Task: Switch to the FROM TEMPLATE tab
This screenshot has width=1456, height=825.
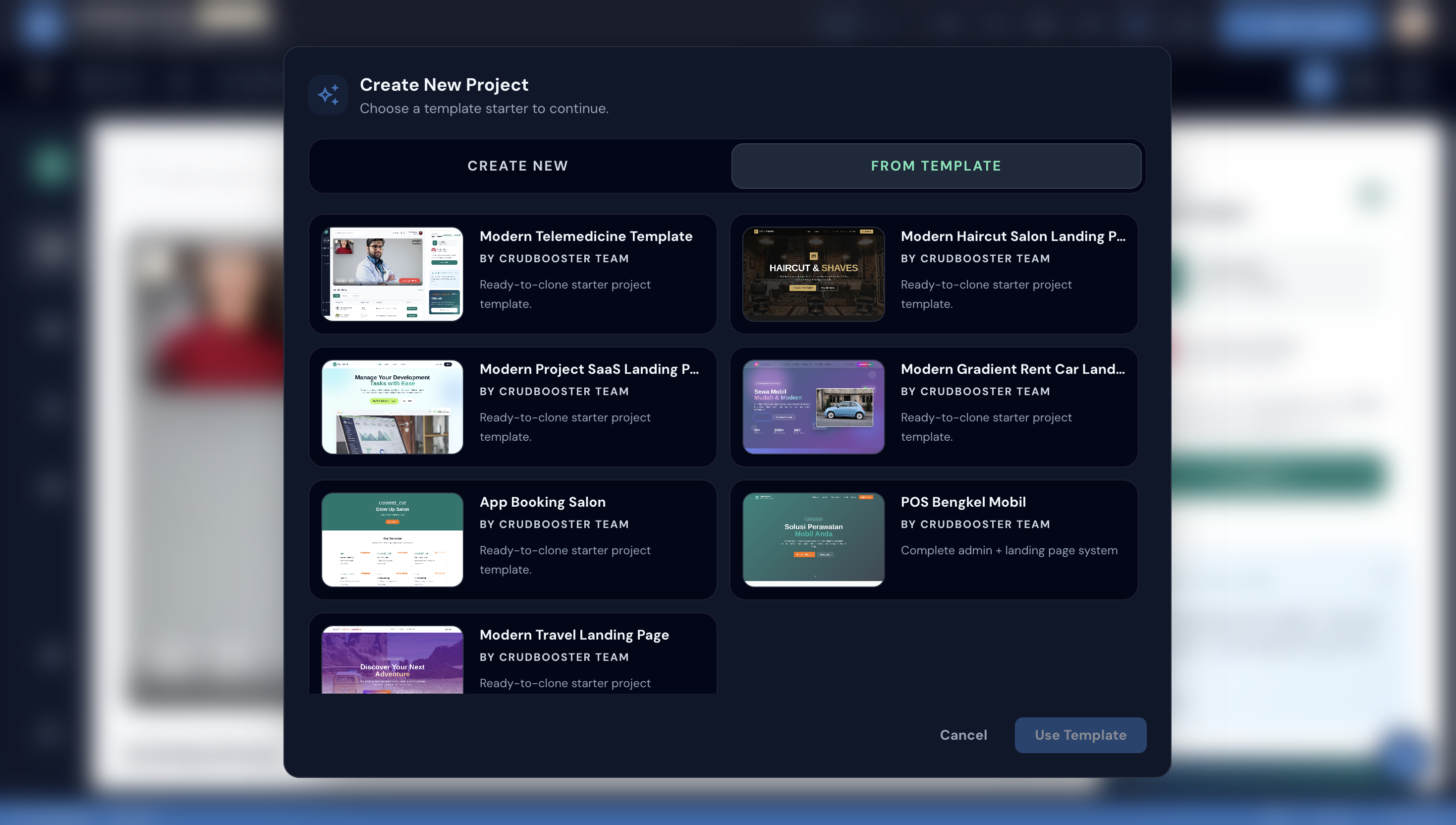Action: point(936,166)
